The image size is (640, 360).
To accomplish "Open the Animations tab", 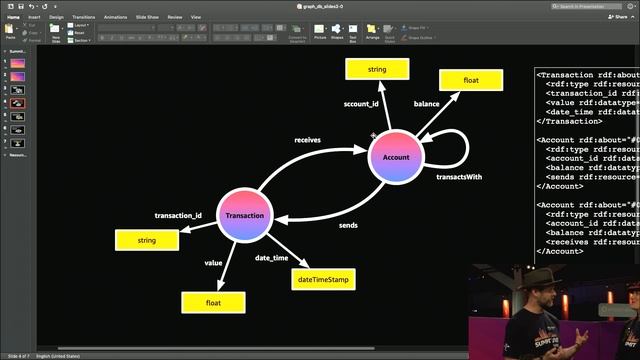I will click(x=116, y=17).
